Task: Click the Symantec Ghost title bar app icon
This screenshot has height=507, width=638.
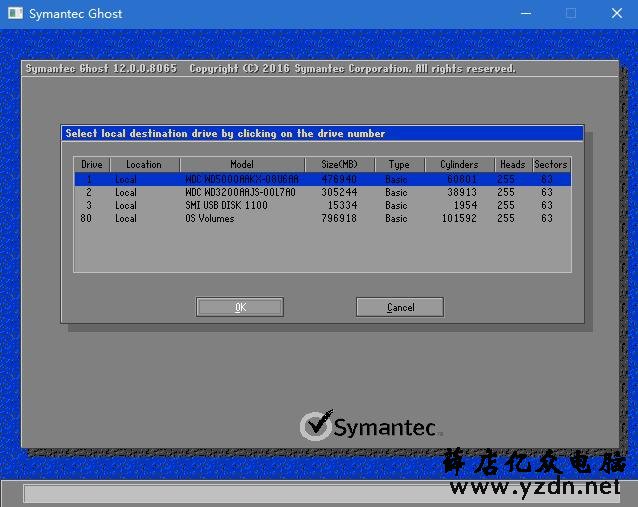Action: tap(15, 13)
